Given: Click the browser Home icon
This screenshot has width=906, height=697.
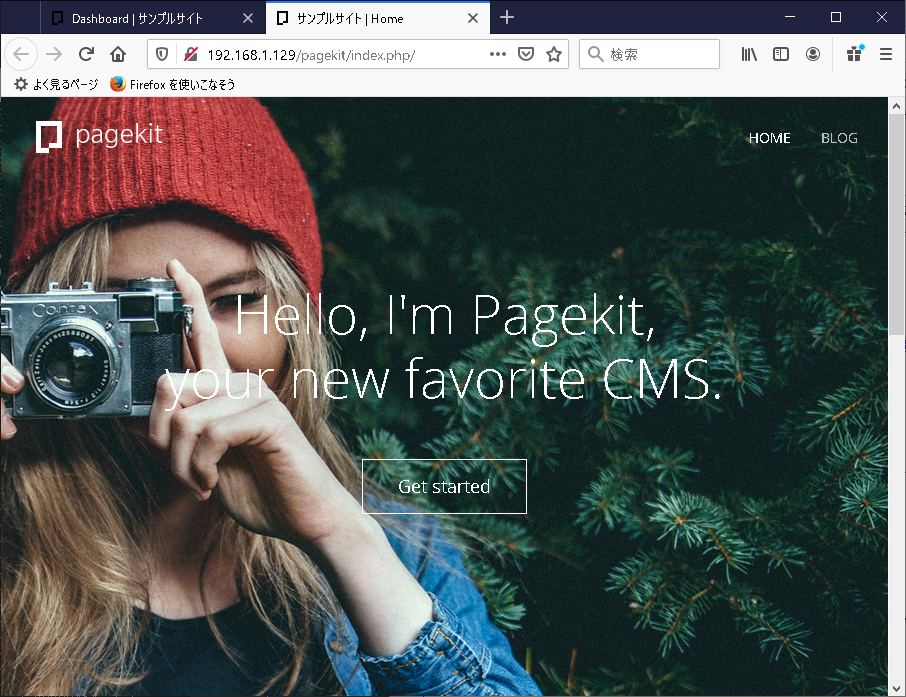Looking at the screenshot, I should [x=118, y=54].
